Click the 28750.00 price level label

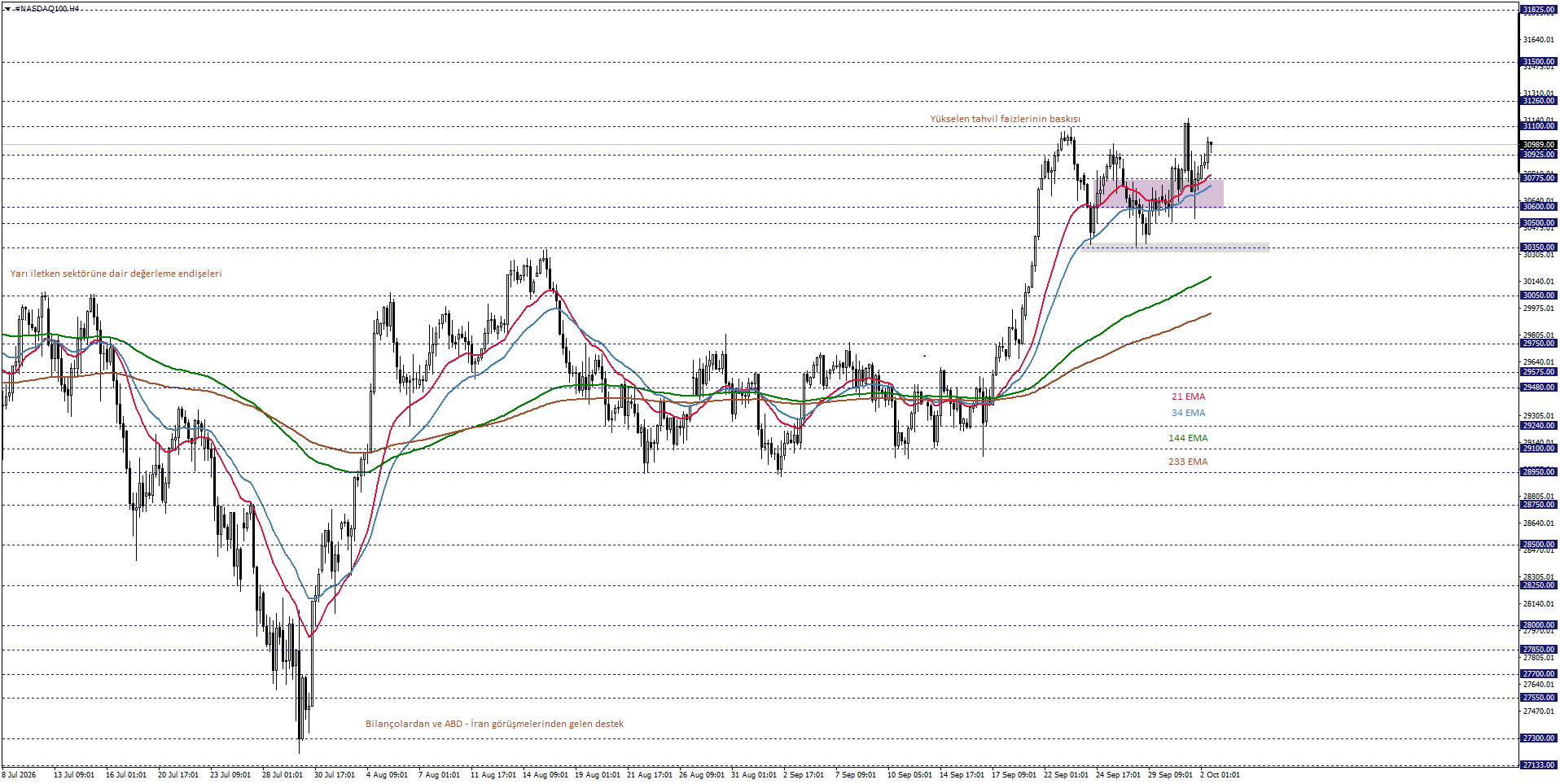point(1539,505)
